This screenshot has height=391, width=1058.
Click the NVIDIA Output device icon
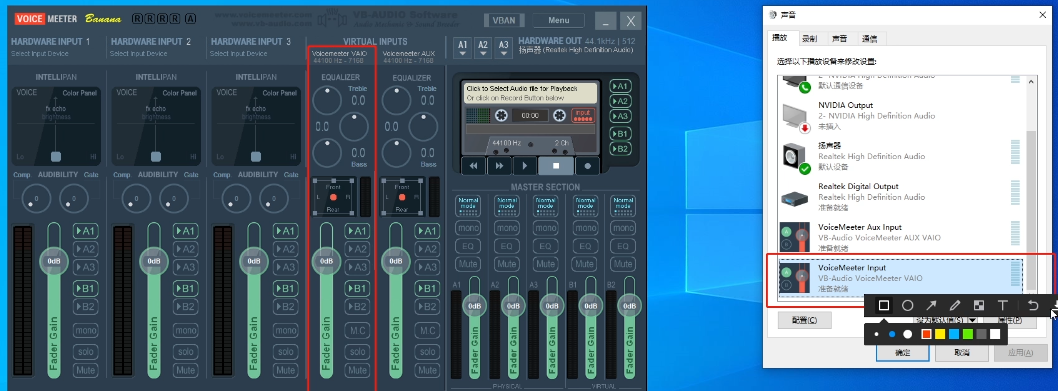[796, 118]
